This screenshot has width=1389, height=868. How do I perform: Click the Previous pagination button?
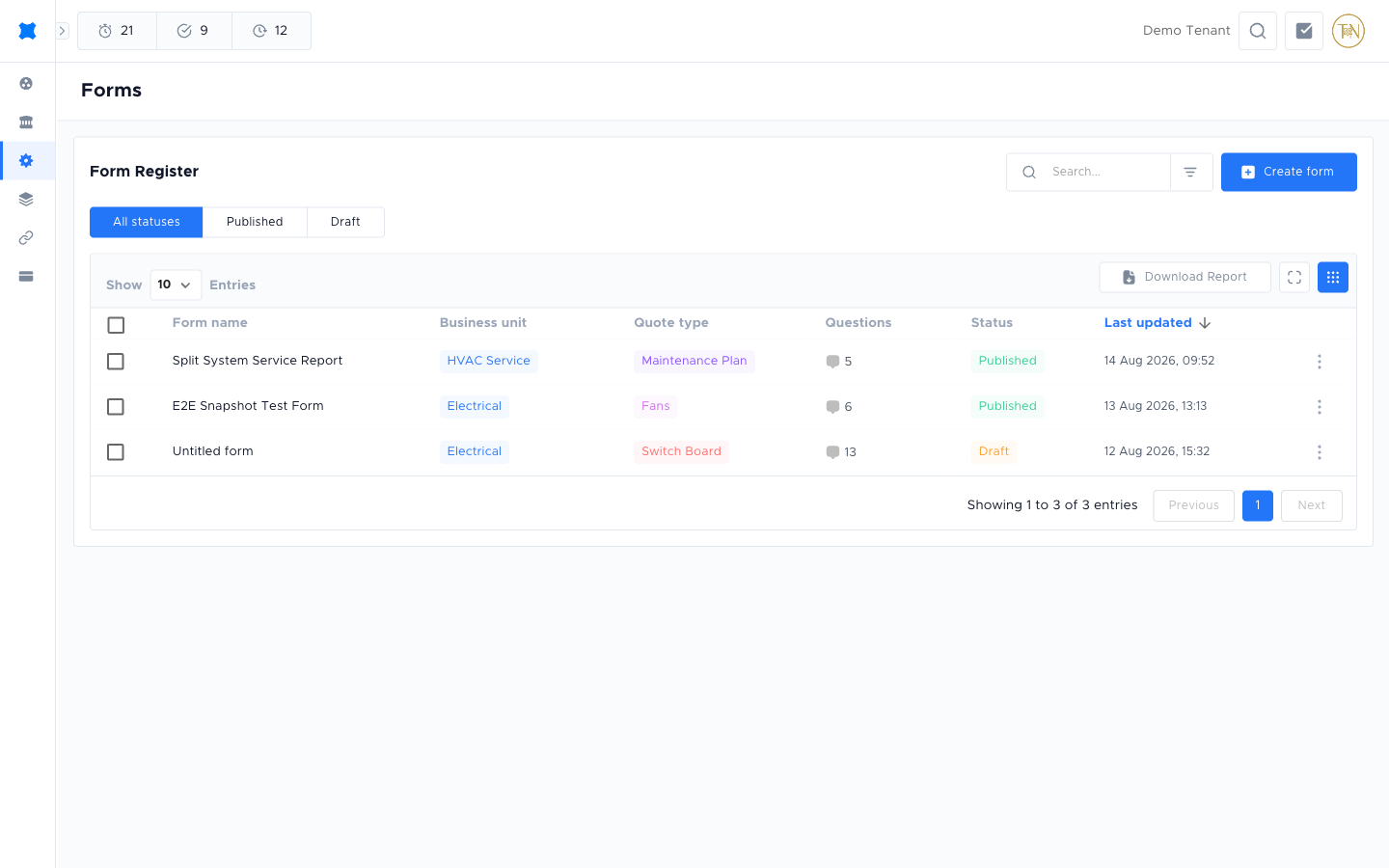[x=1194, y=505]
